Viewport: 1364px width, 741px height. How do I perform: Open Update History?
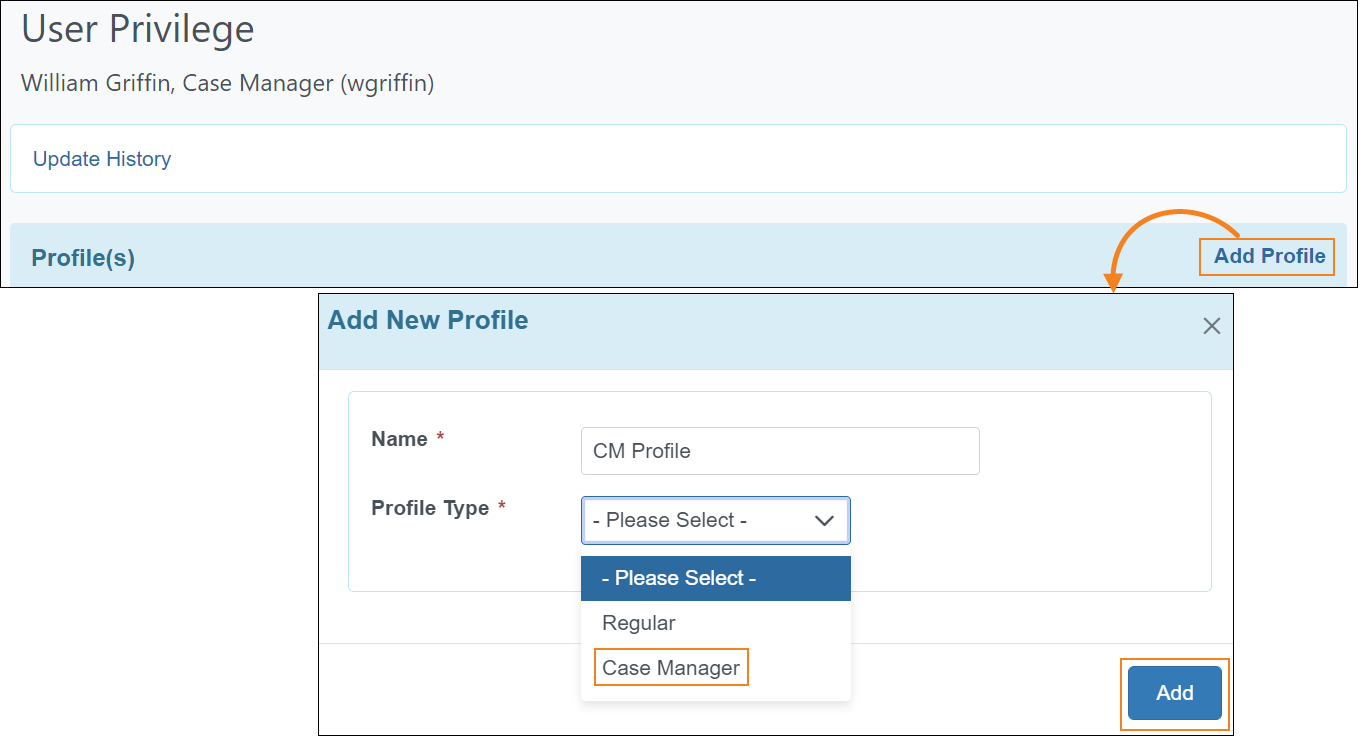(x=101, y=158)
